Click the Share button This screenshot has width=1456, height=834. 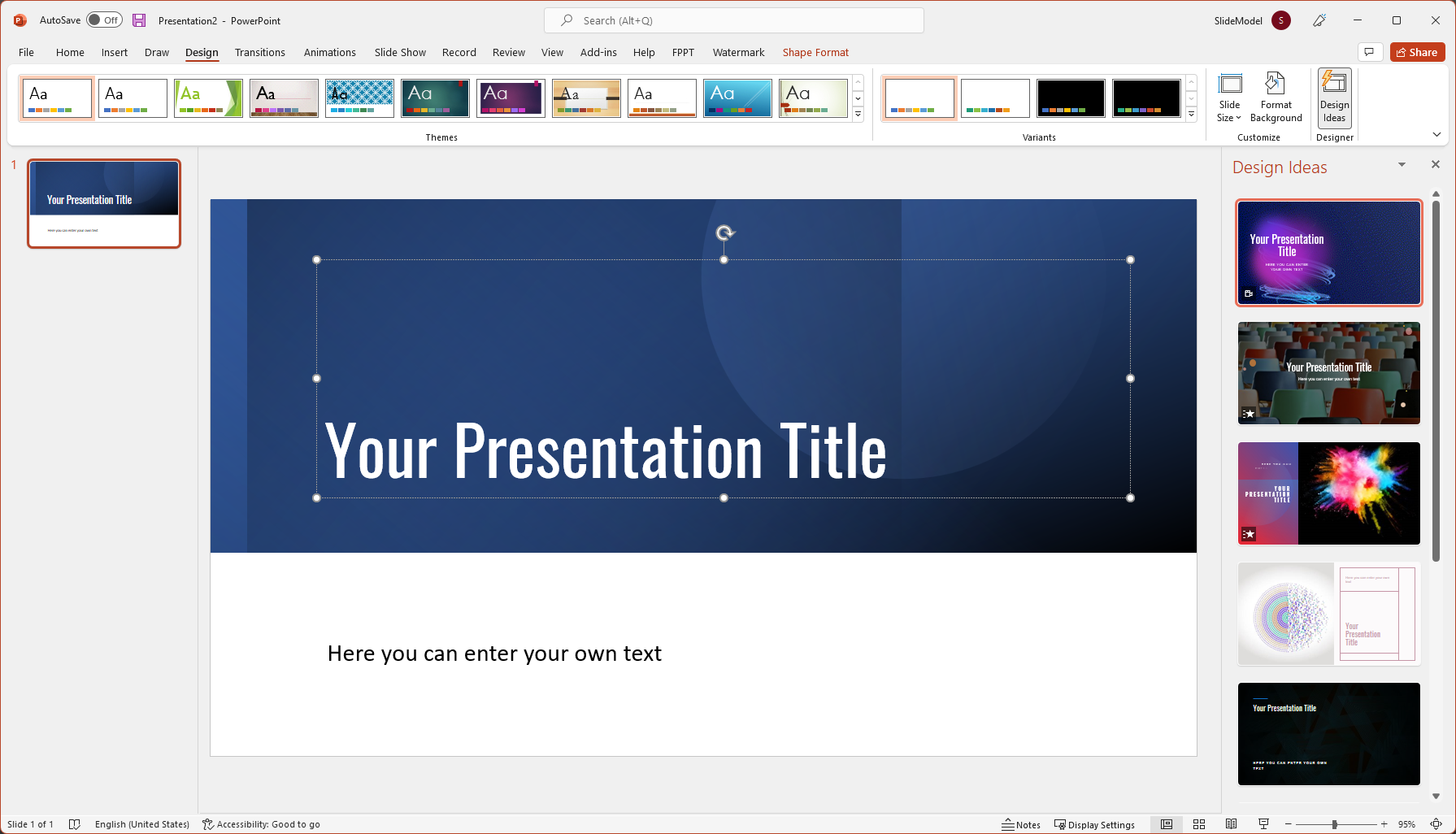click(x=1417, y=52)
